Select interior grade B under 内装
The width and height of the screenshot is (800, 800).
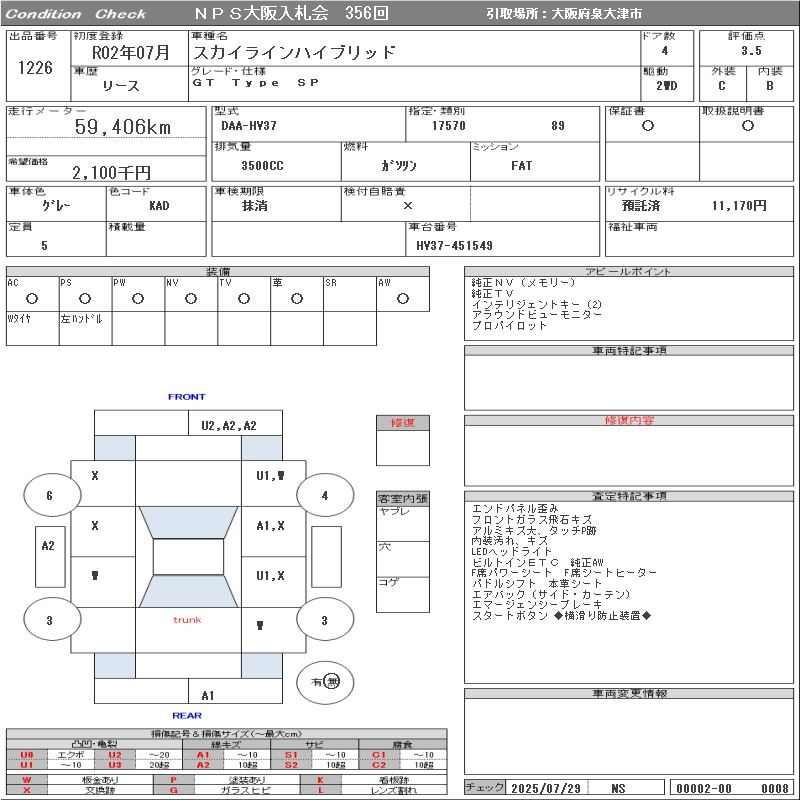pyautogui.click(x=769, y=86)
